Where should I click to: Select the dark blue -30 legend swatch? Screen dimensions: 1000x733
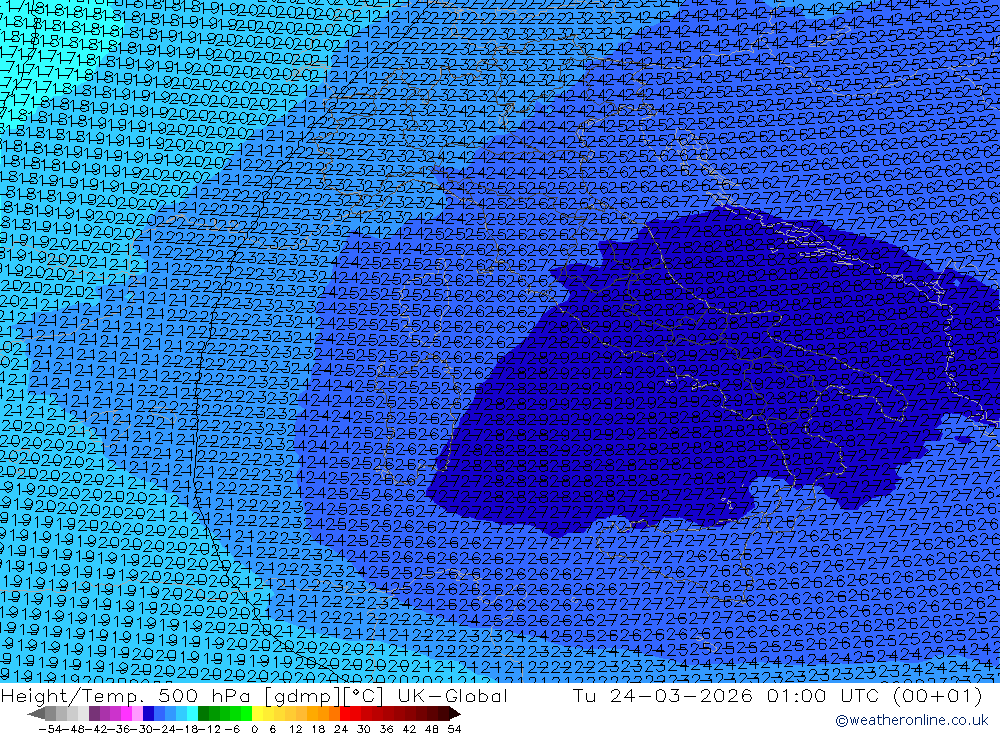pos(148,713)
